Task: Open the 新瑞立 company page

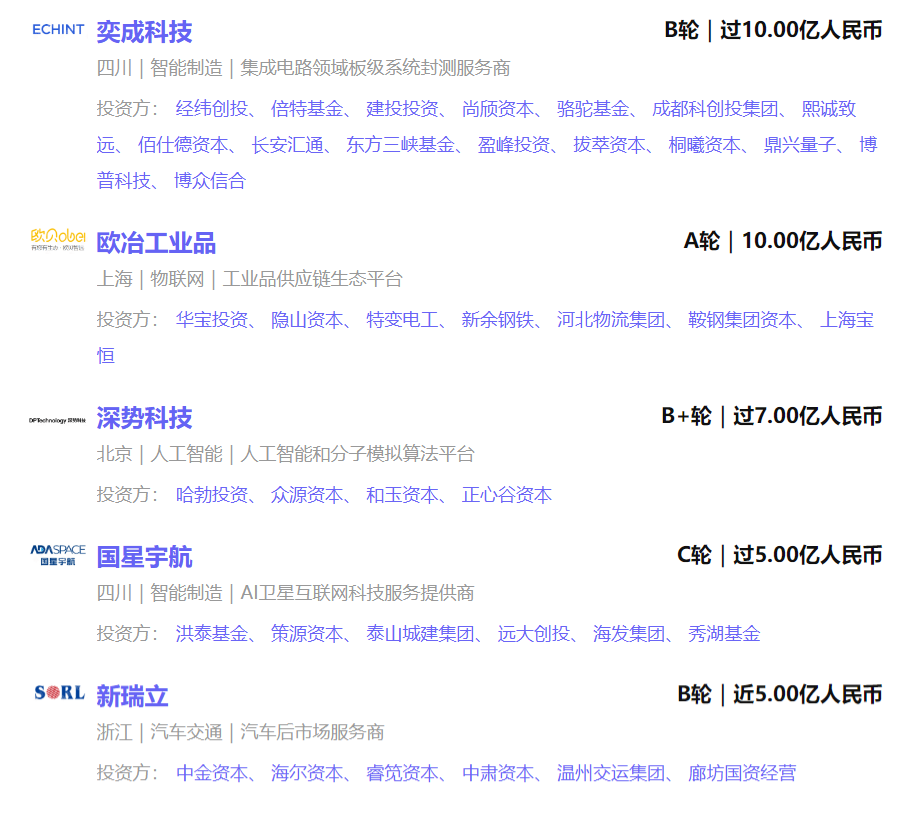Action: (132, 696)
